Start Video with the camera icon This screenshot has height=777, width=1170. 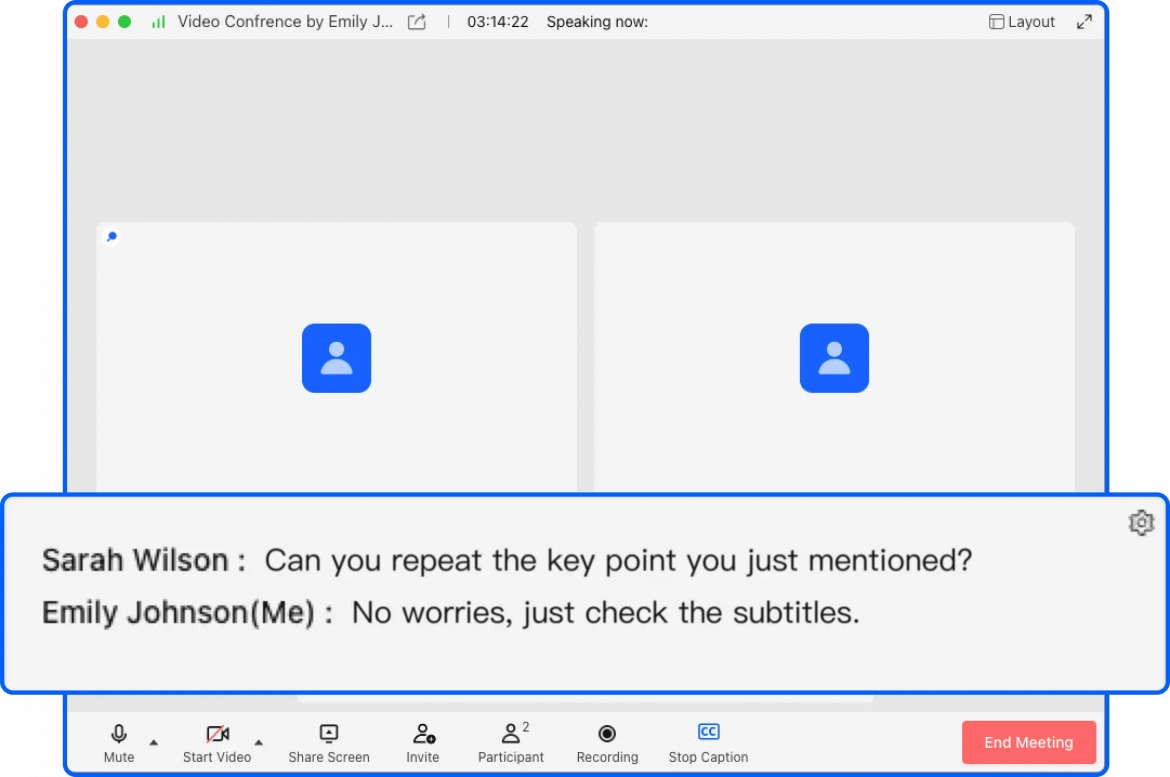(x=217, y=735)
